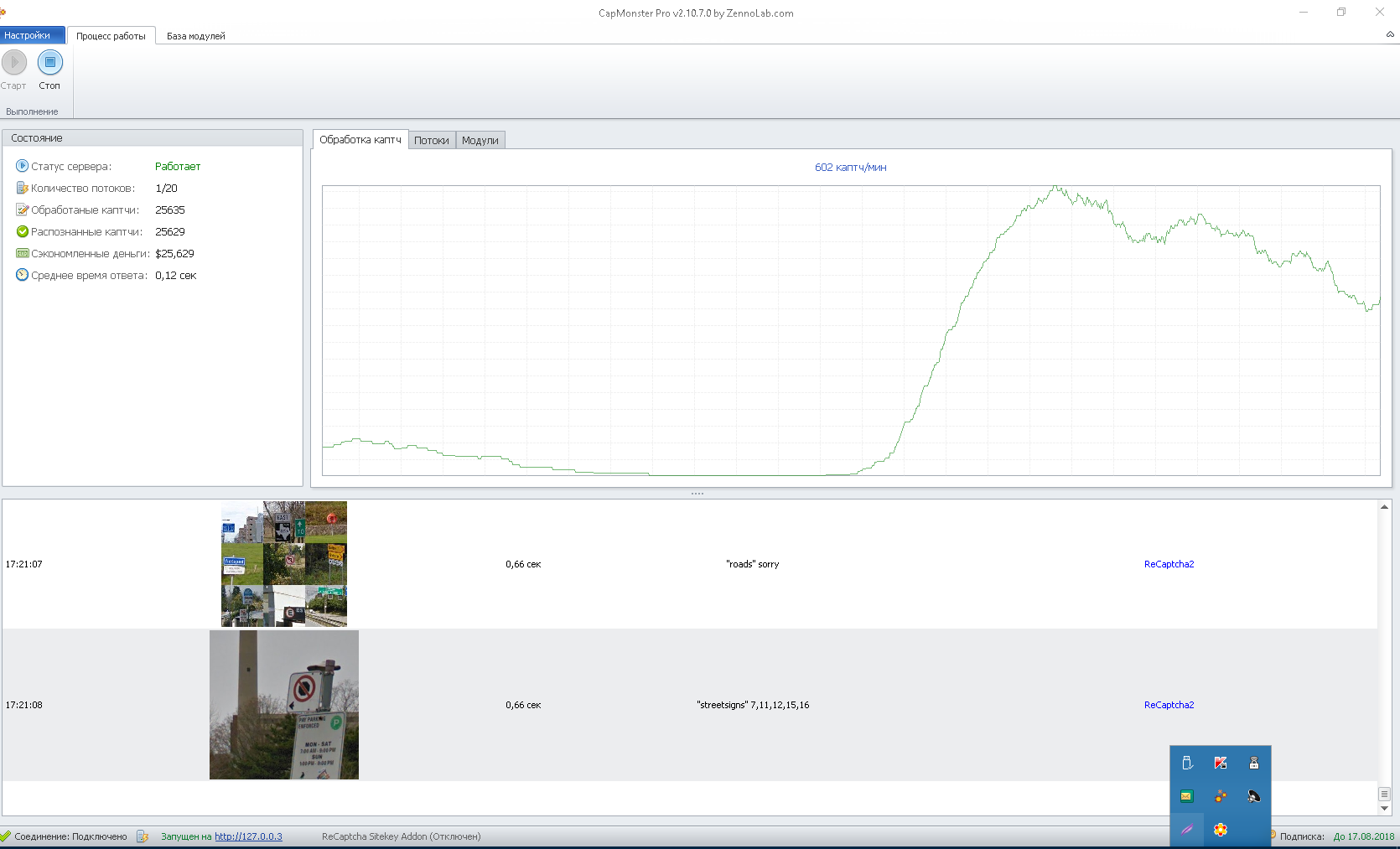
Task: Click the greyed Старт play button
Action: (14, 63)
